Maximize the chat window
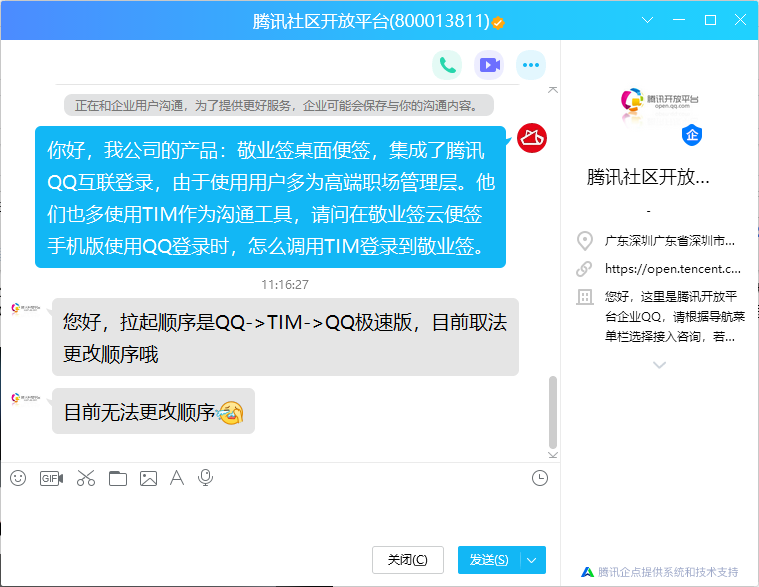759x587 pixels. (710, 20)
